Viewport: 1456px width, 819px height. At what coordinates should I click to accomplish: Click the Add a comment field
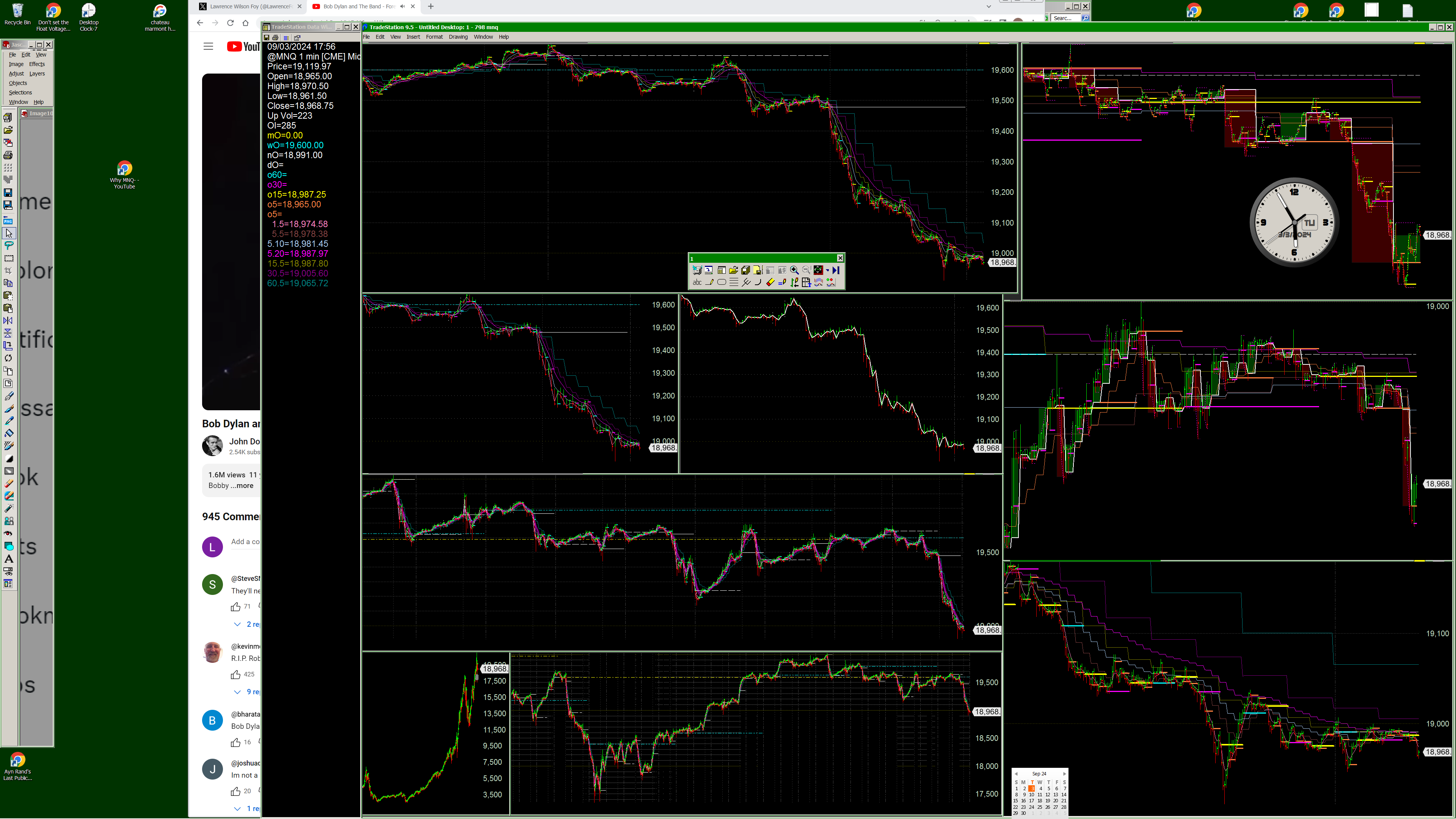click(x=245, y=541)
